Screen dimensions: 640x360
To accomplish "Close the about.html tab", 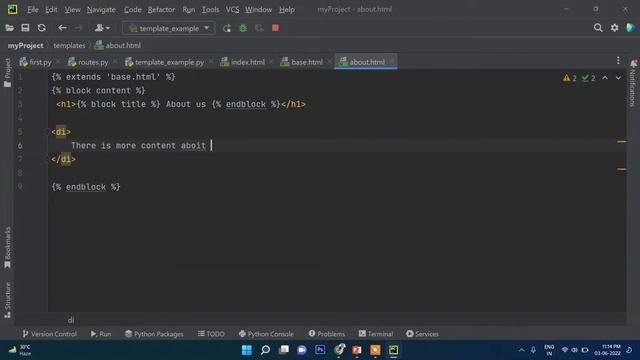I will click(x=392, y=62).
